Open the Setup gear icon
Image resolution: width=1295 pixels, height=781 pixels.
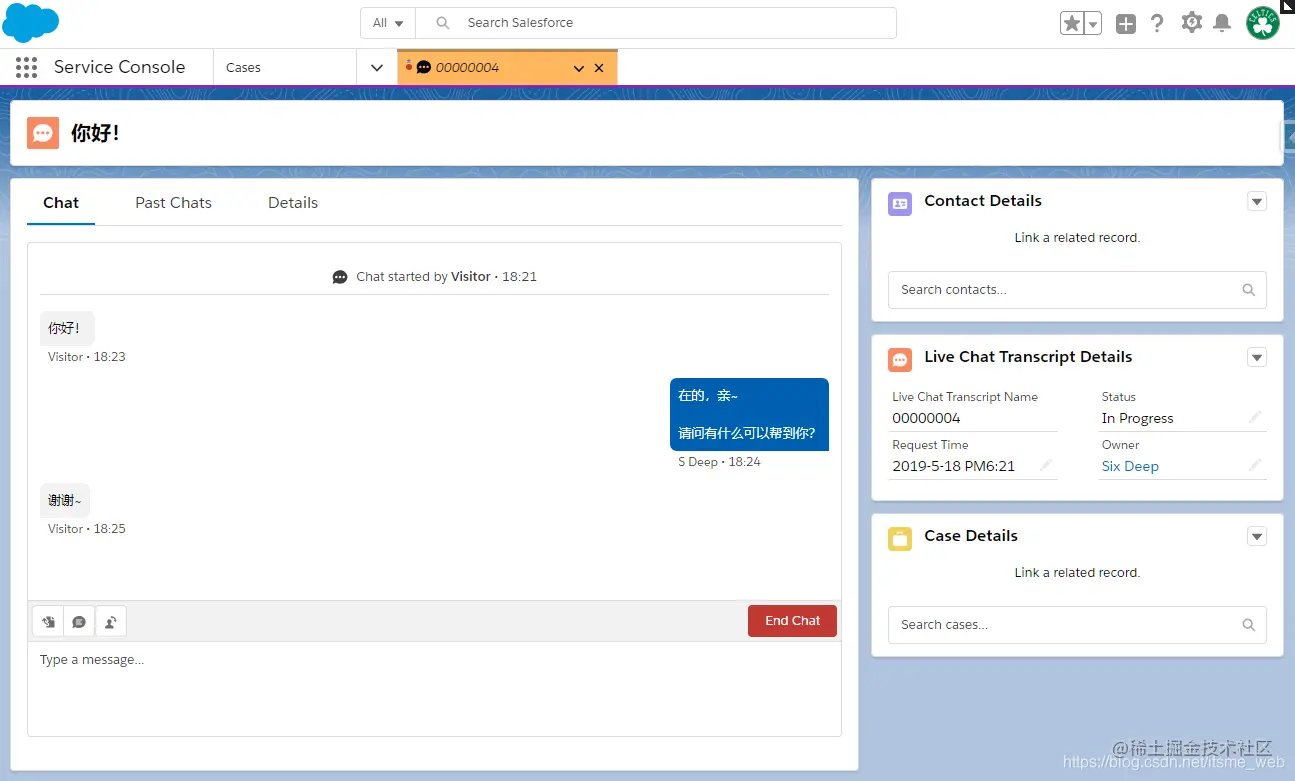pyautogui.click(x=1191, y=22)
